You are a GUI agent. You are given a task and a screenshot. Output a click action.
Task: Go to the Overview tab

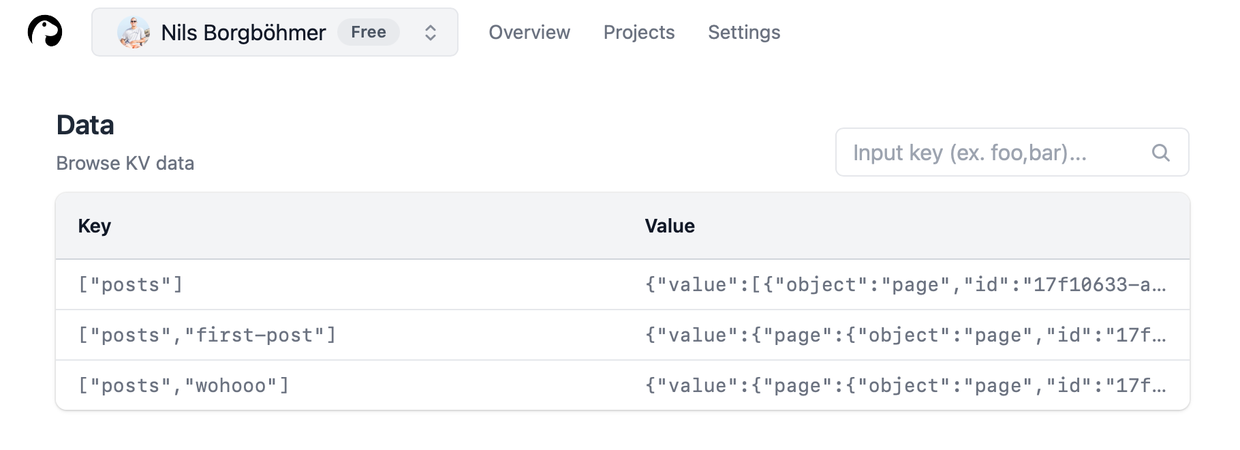click(529, 32)
